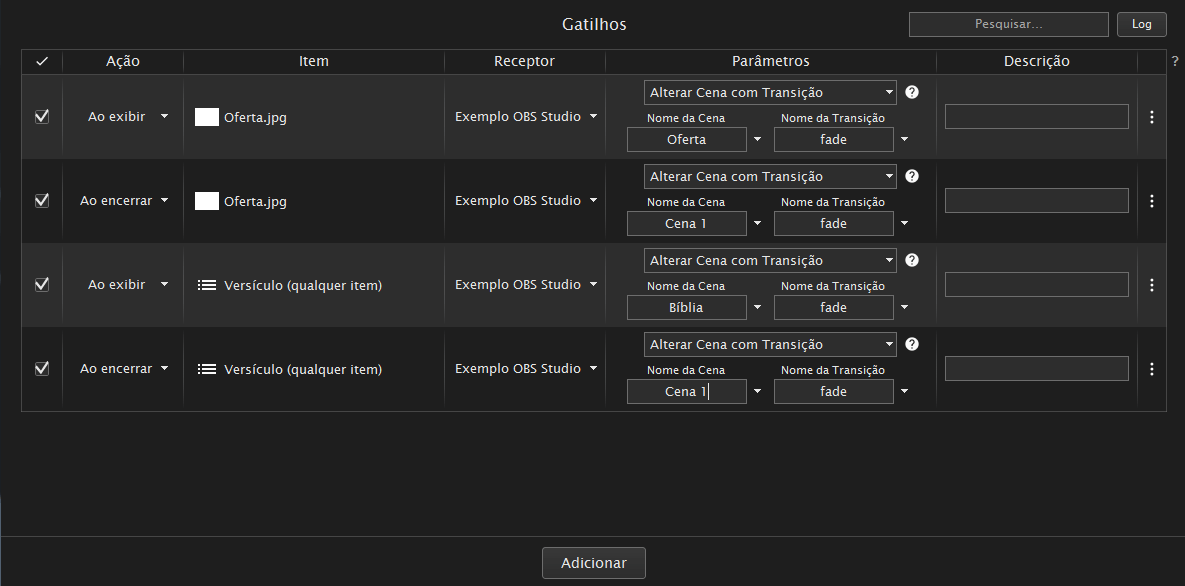Expand Exemplo OBS Studio receptor in second row
This screenshot has width=1185, height=586.
(x=526, y=201)
